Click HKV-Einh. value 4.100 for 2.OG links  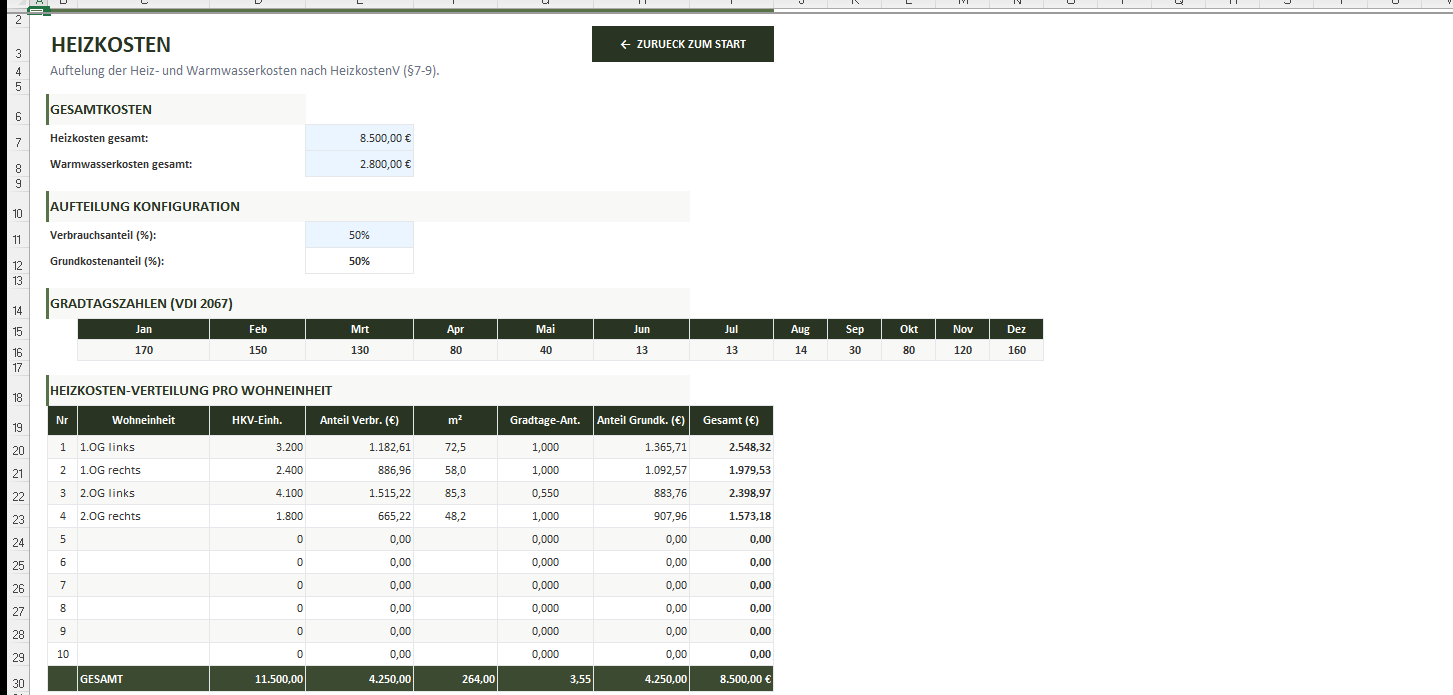257,493
